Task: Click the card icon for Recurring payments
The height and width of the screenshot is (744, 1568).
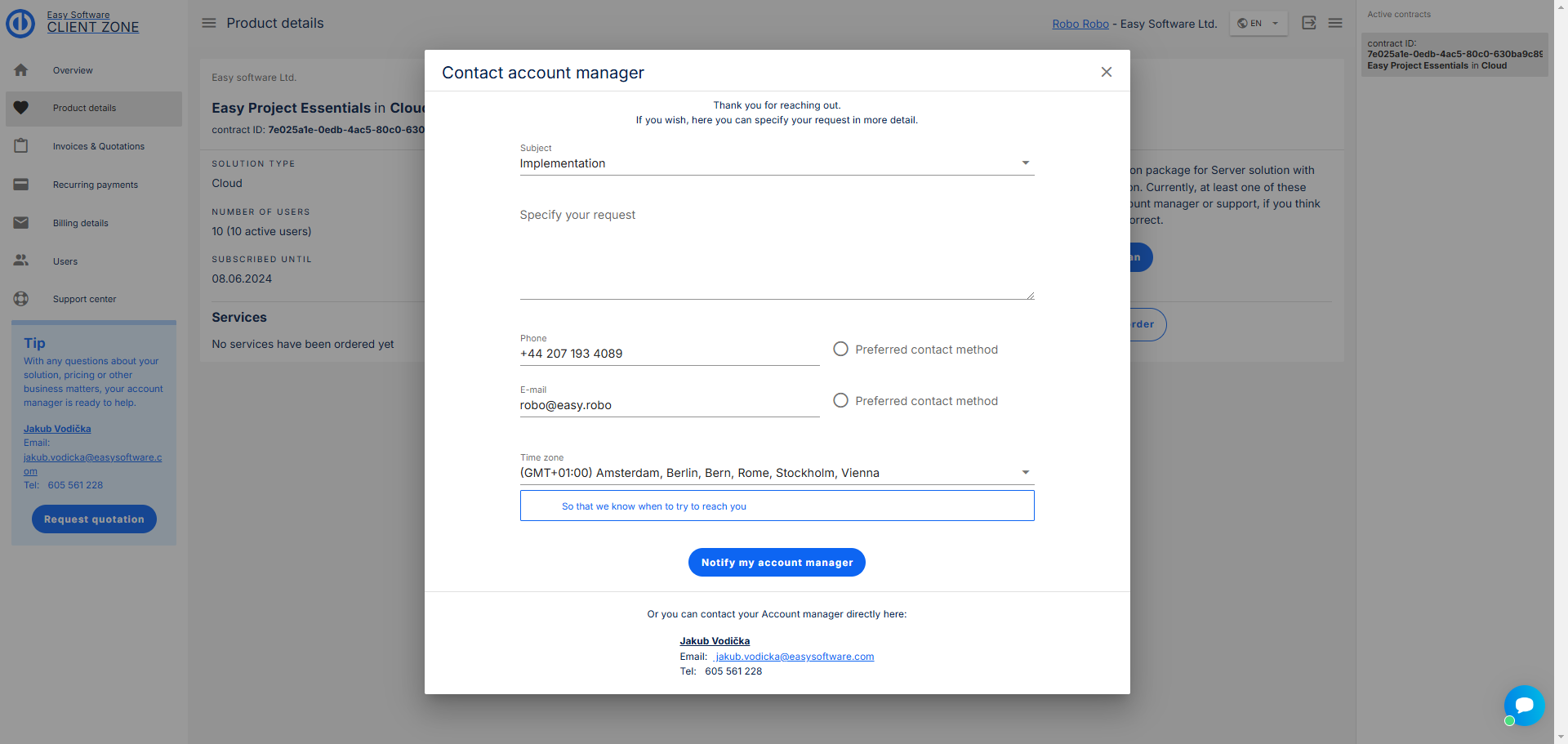Action: coord(21,185)
